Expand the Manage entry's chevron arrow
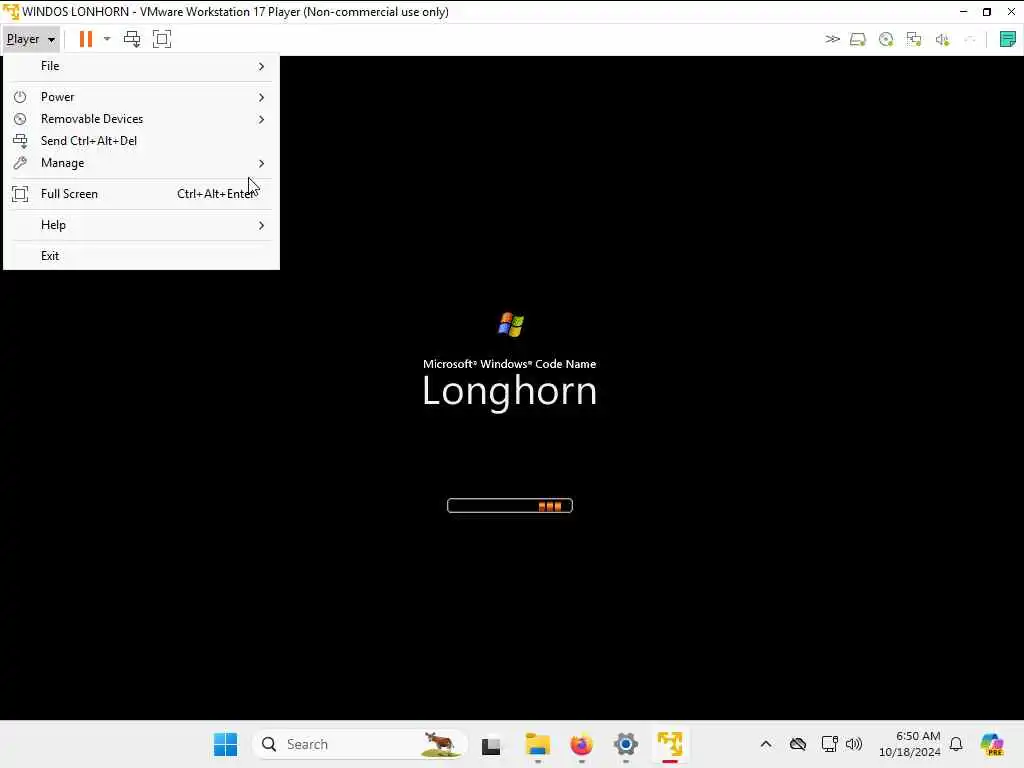The width and height of the screenshot is (1024, 768). [x=261, y=163]
